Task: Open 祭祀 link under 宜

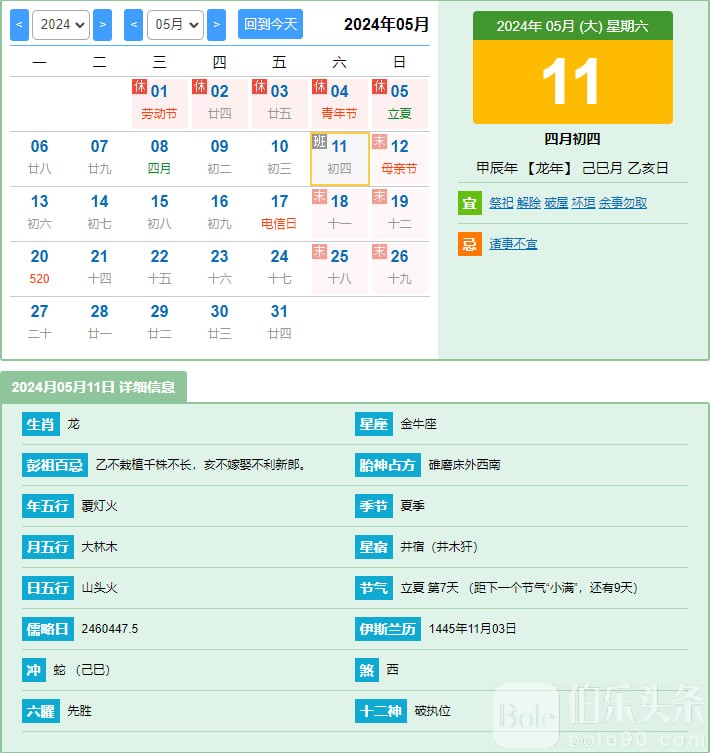Action: [501, 203]
